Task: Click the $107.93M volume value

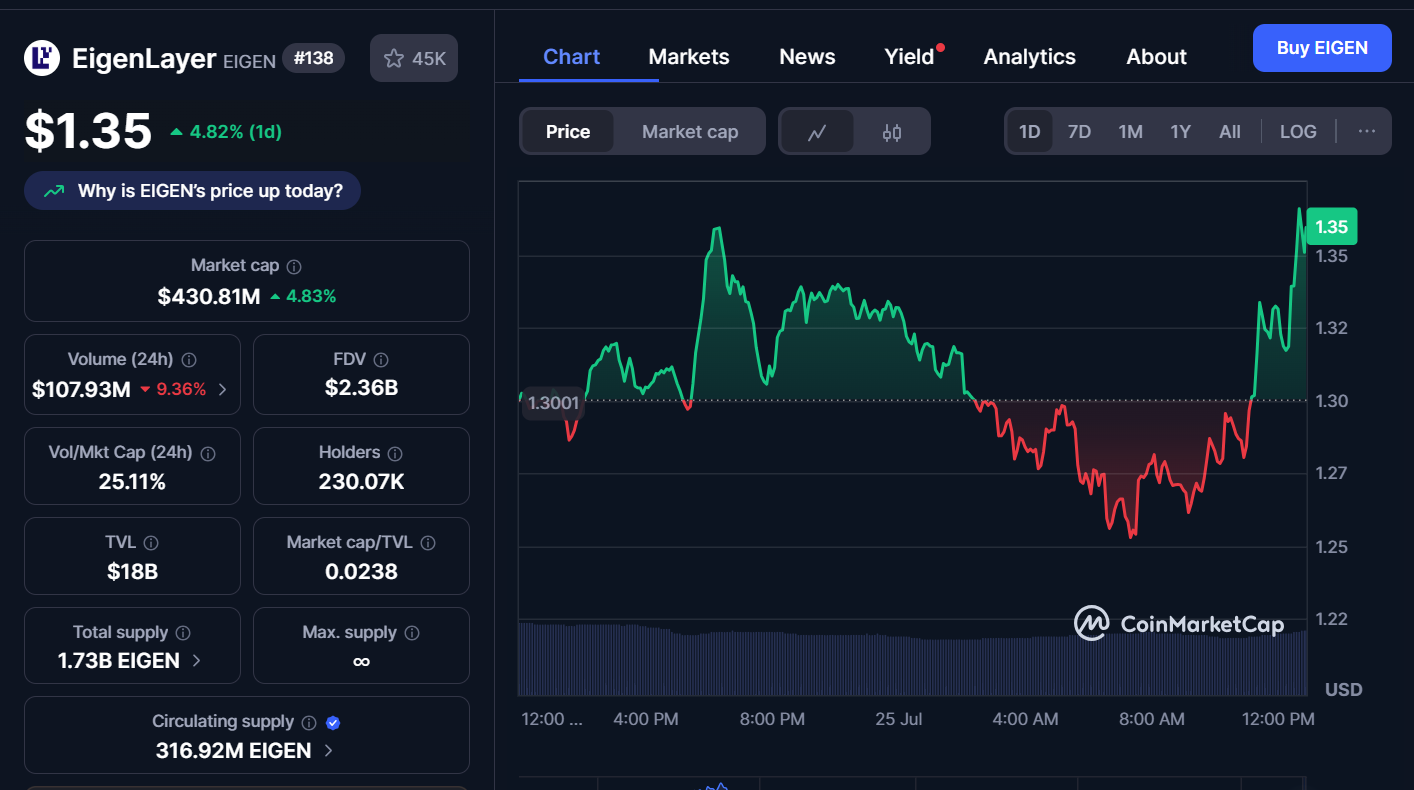Action: click(x=81, y=389)
